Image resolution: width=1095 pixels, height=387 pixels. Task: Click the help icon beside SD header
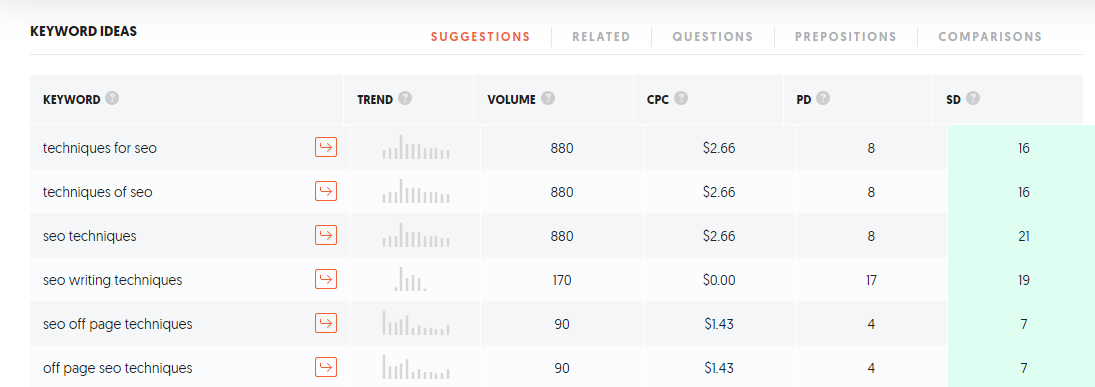click(x=973, y=98)
